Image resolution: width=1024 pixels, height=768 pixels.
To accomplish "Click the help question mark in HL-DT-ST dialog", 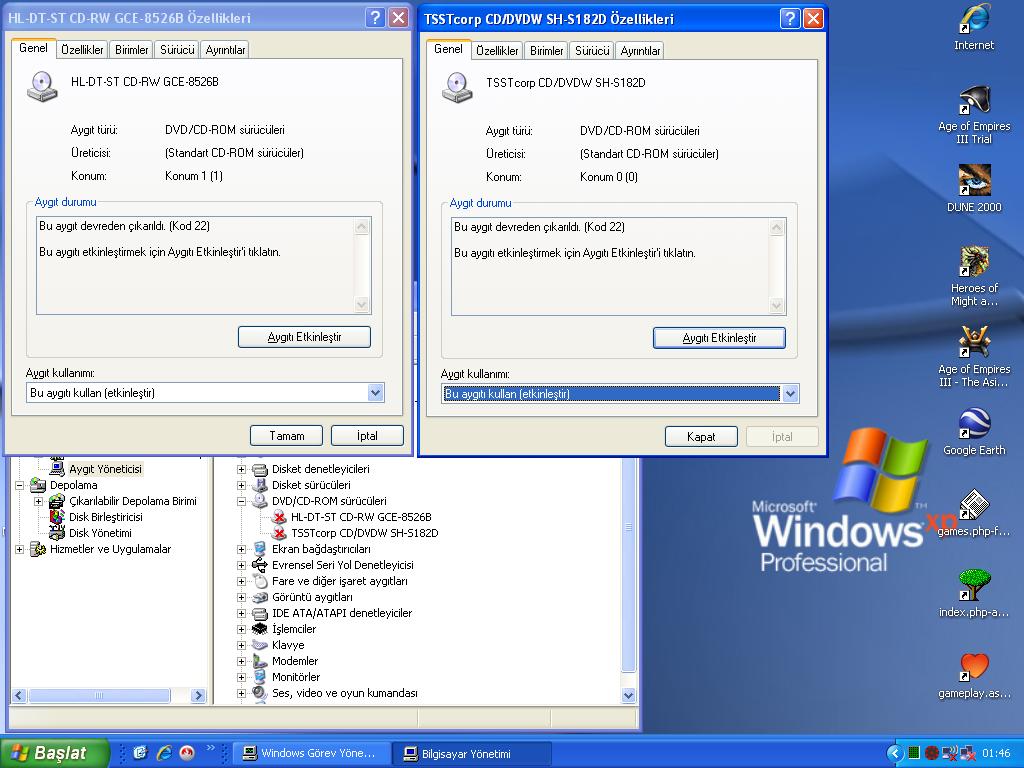I will 375,18.
